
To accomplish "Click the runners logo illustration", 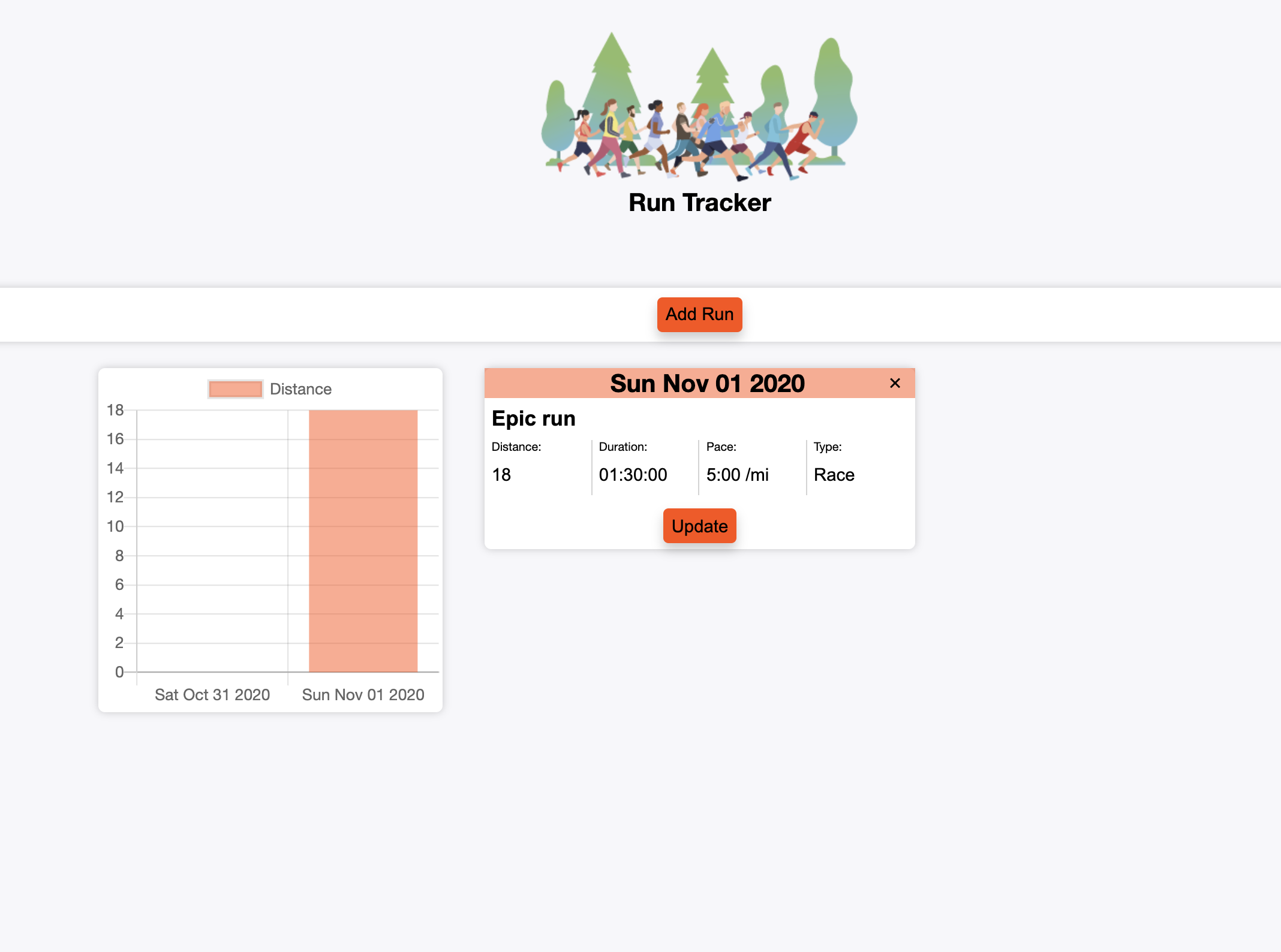I will pos(699,106).
